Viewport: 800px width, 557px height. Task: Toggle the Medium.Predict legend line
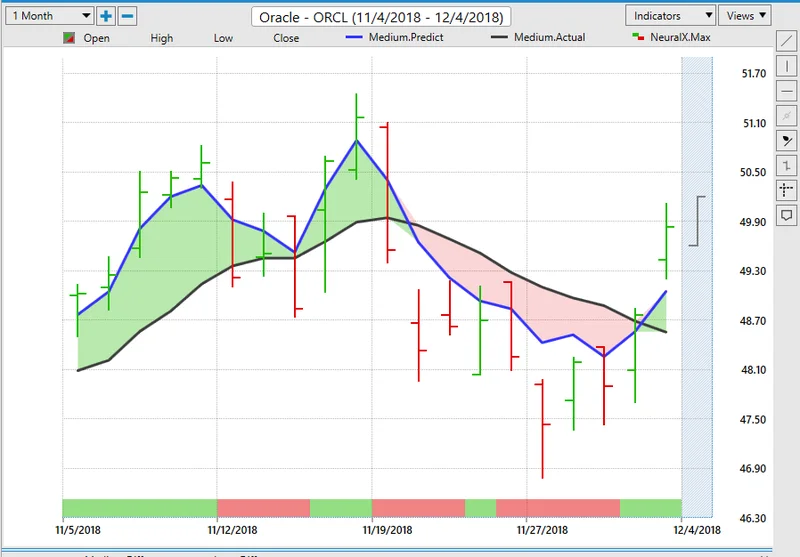click(388, 38)
